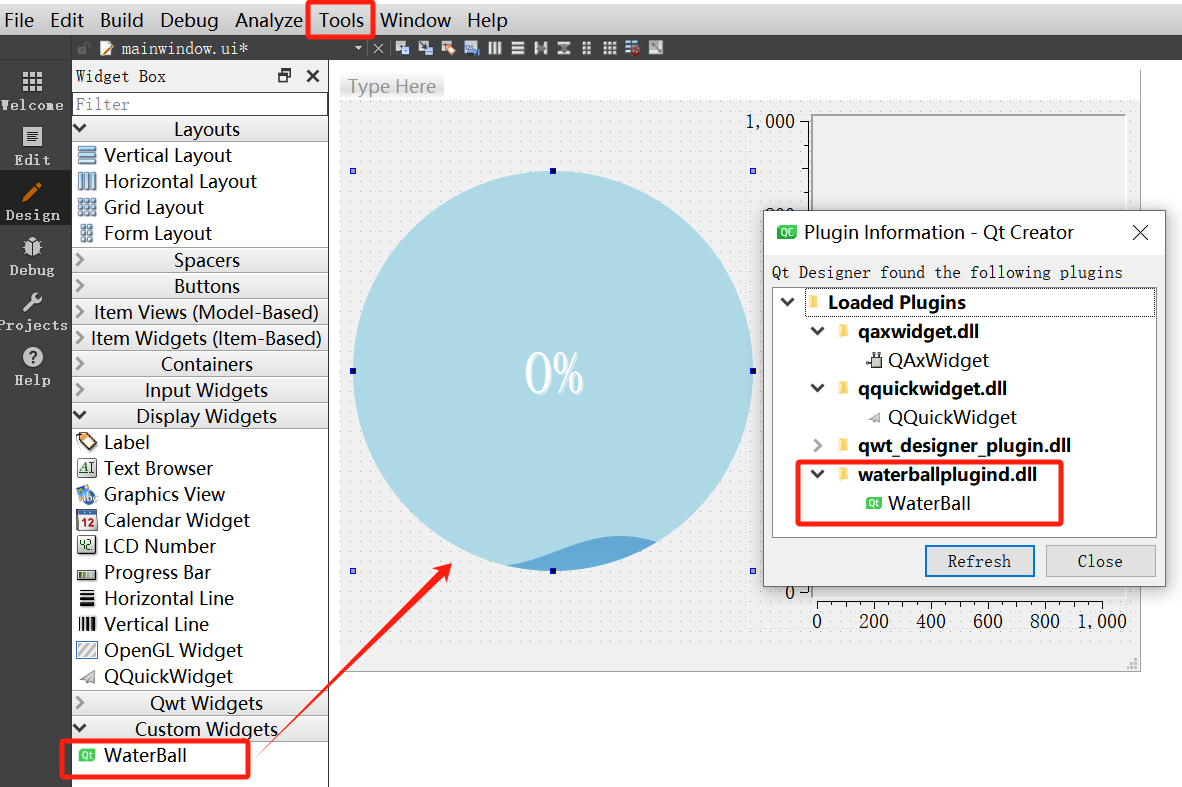Activate the Edit Tab Order toolbar icon
This screenshot has height=787, width=1182.
click(x=472, y=48)
